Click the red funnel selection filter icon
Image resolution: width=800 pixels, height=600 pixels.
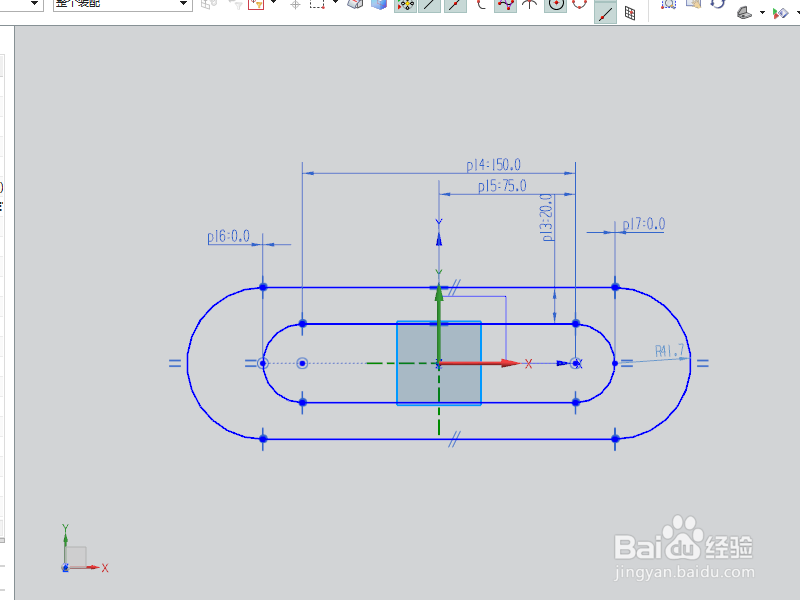[256, 4]
